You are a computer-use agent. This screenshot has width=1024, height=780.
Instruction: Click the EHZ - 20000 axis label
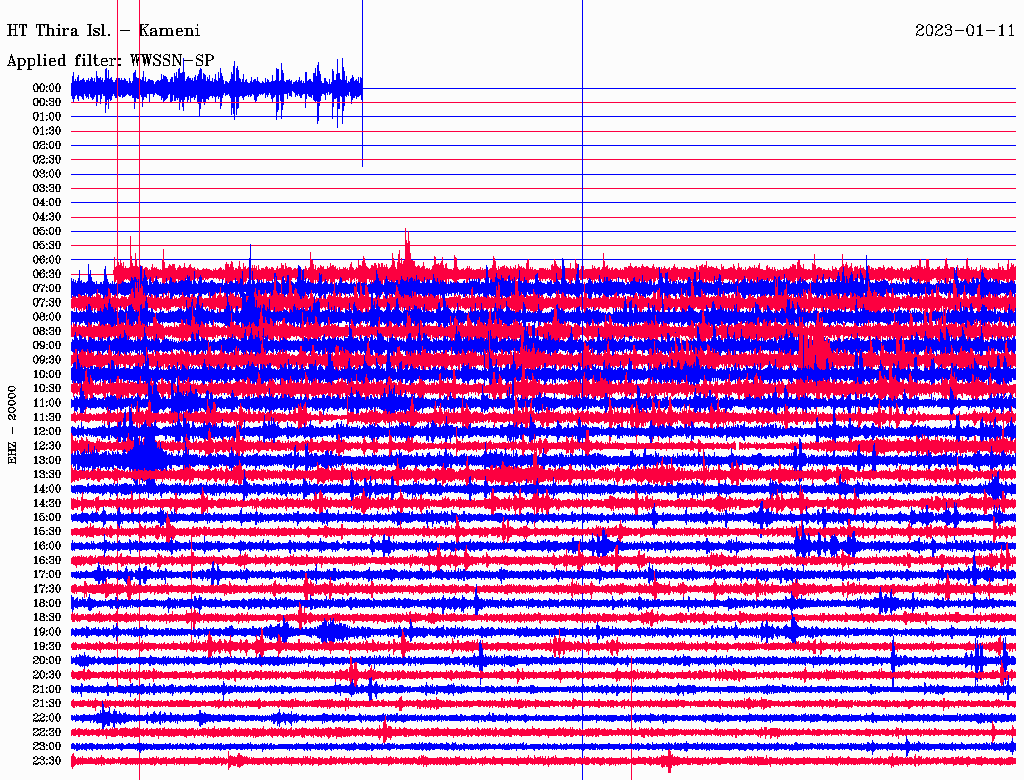[x=12, y=425]
